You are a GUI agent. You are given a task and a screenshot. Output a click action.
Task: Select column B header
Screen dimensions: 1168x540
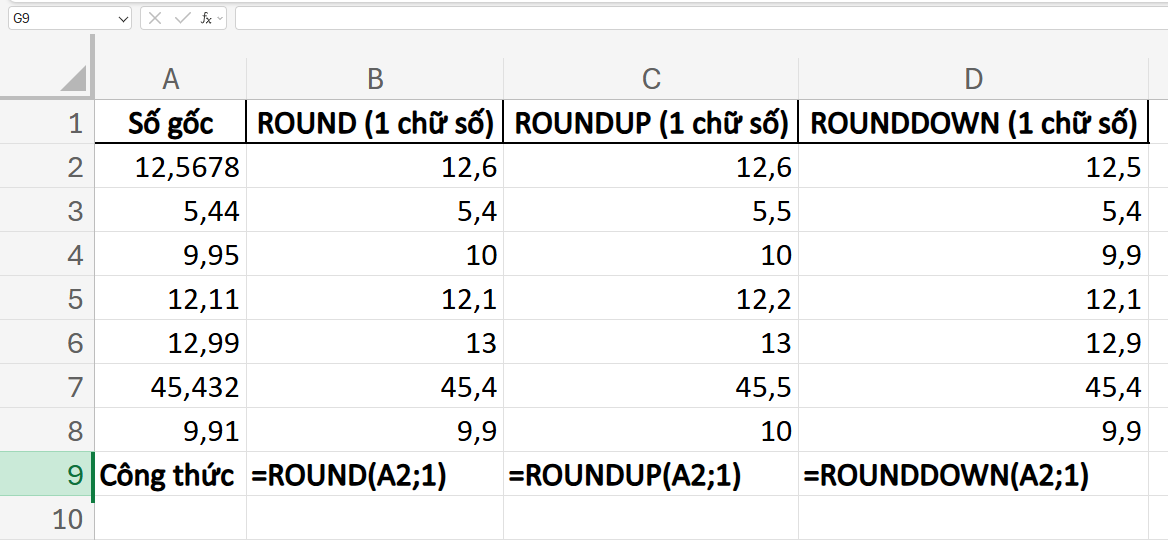[x=375, y=80]
